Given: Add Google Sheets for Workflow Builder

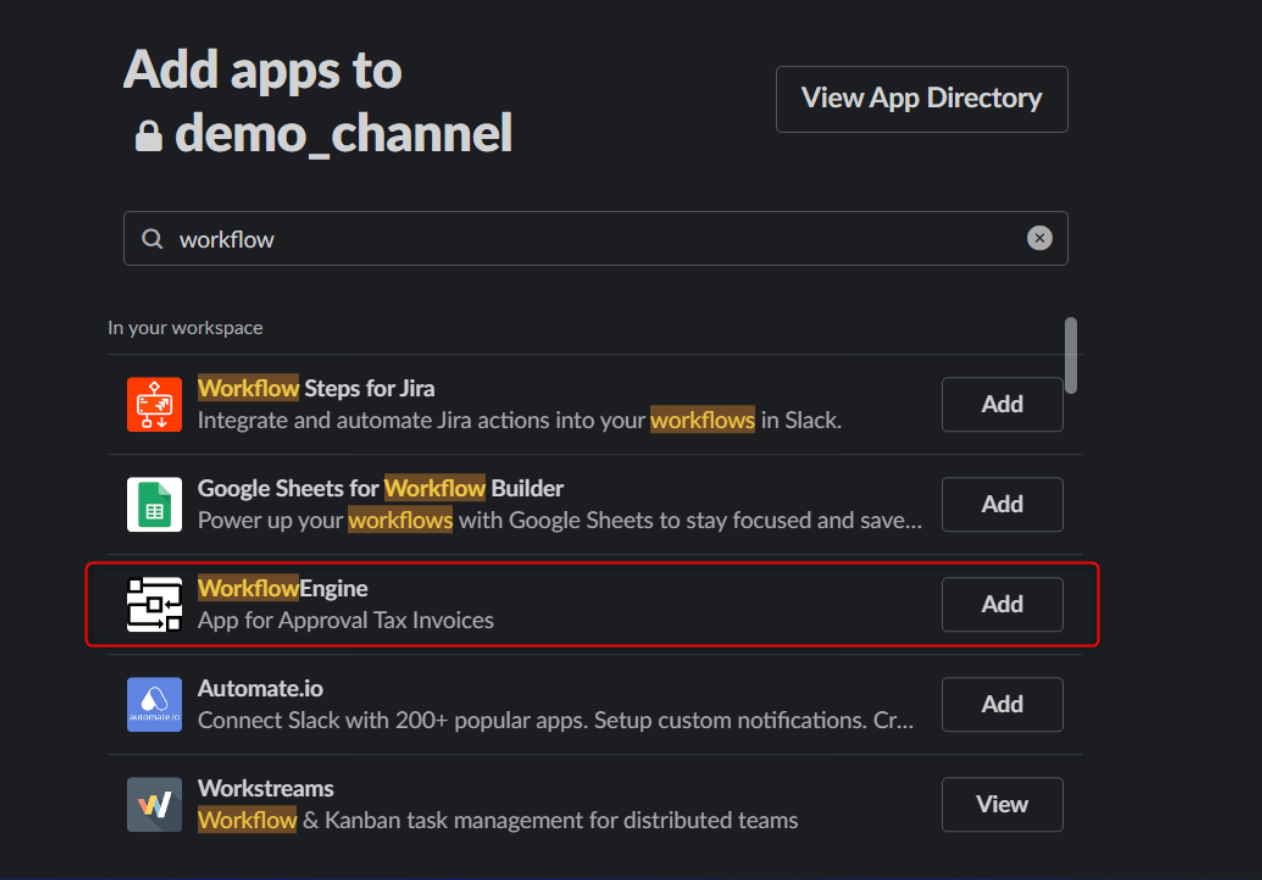Looking at the screenshot, I should click(x=1001, y=504).
